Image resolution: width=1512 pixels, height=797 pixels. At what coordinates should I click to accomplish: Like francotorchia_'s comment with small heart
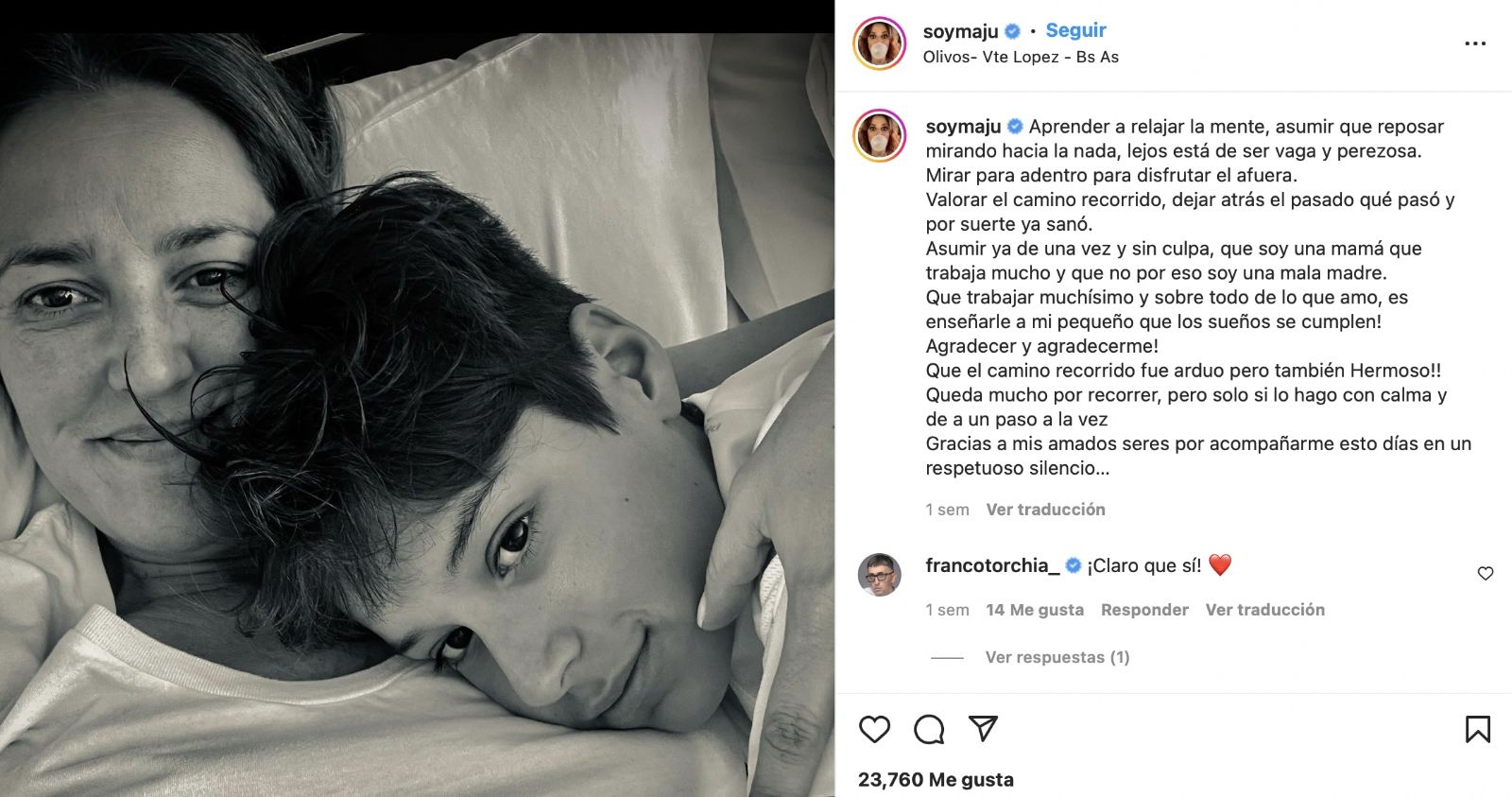(x=1485, y=573)
